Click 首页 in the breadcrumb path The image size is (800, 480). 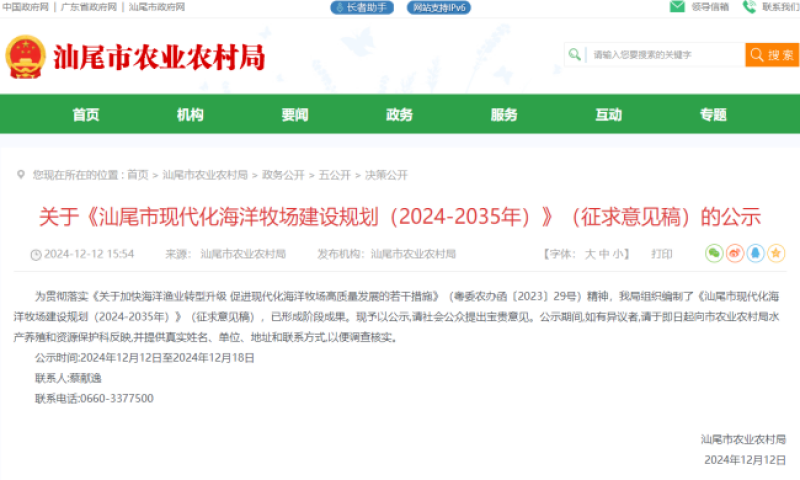[x=138, y=175]
